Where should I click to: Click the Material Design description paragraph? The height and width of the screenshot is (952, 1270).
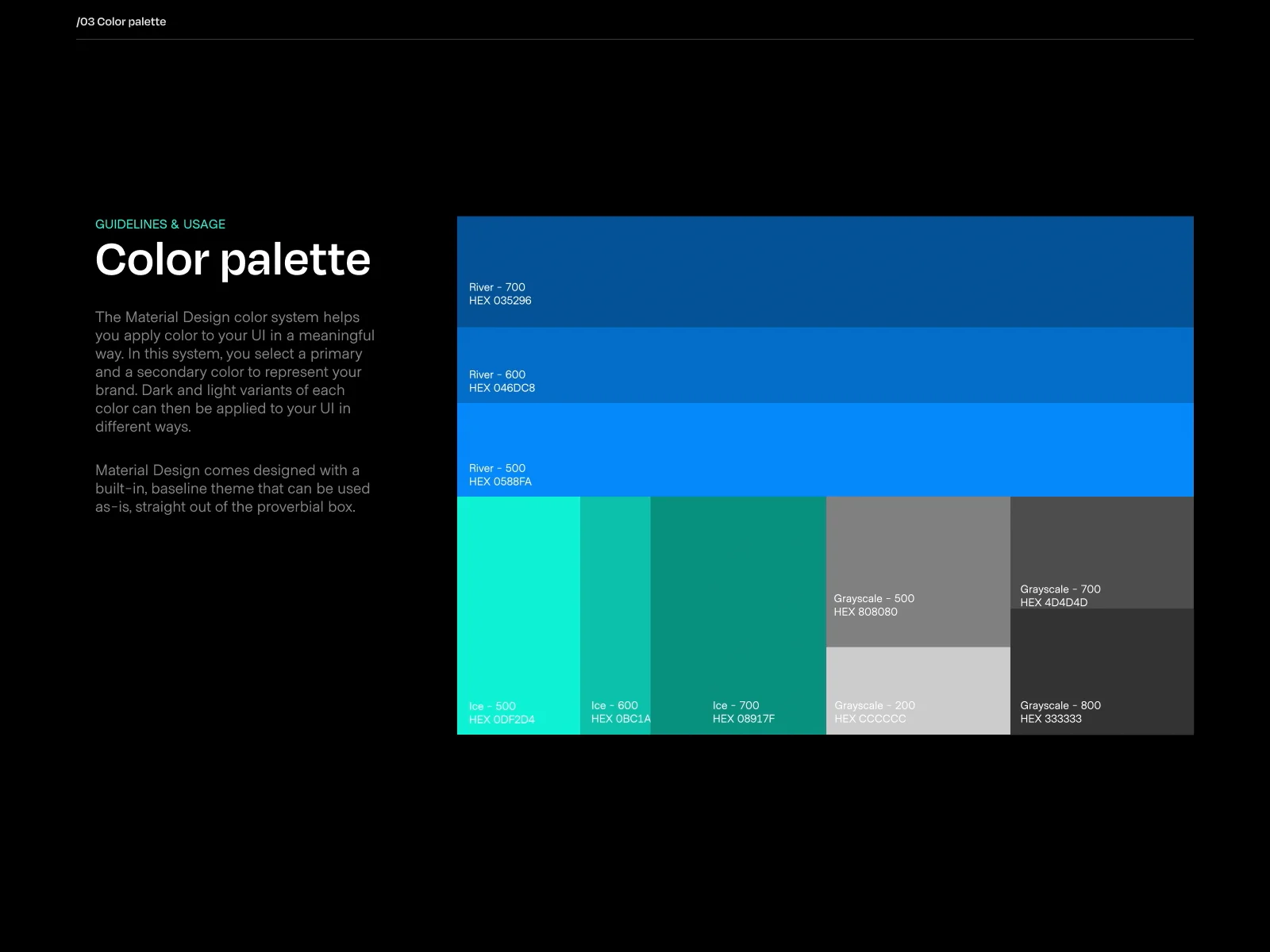[x=234, y=371]
